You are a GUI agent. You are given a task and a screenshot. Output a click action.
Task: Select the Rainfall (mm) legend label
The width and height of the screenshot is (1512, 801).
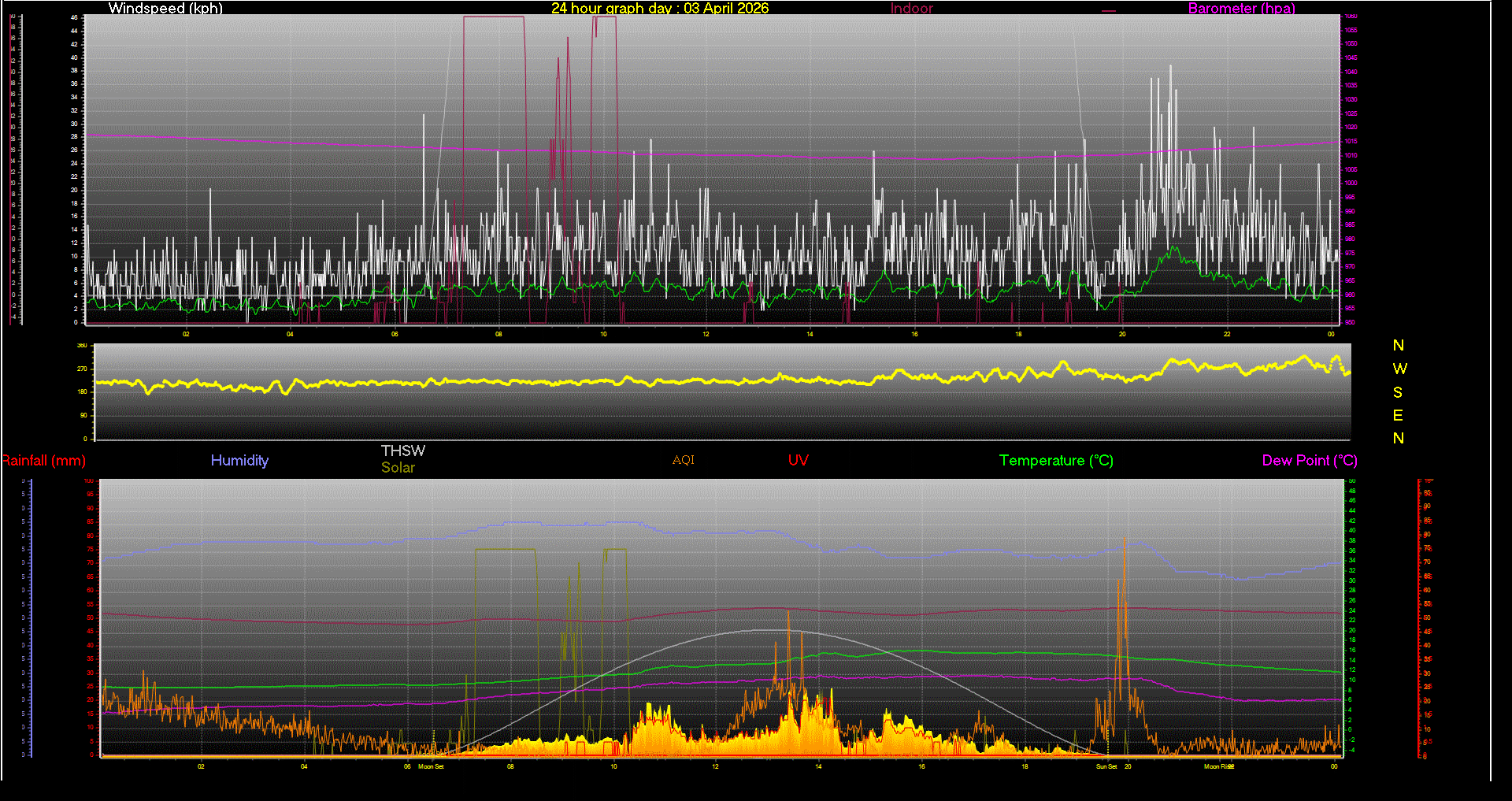(x=44, y=461)
